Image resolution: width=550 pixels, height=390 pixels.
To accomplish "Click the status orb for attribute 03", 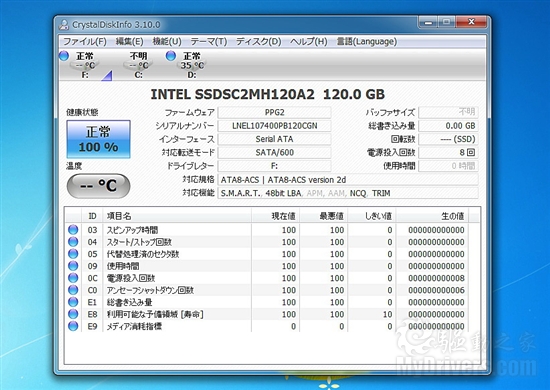I will 73,230.
